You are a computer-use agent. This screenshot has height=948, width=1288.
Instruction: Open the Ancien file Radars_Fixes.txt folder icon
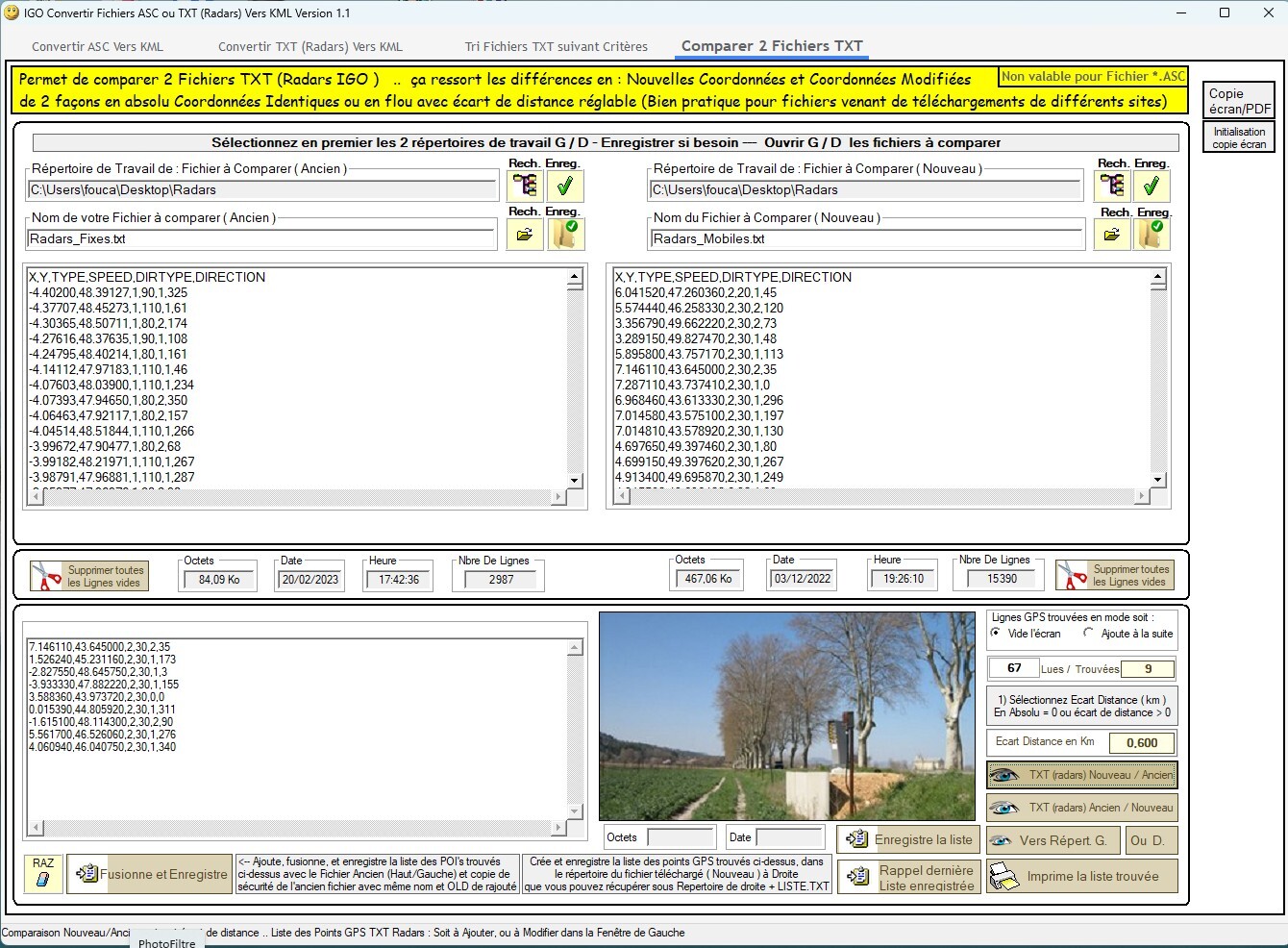525,234
